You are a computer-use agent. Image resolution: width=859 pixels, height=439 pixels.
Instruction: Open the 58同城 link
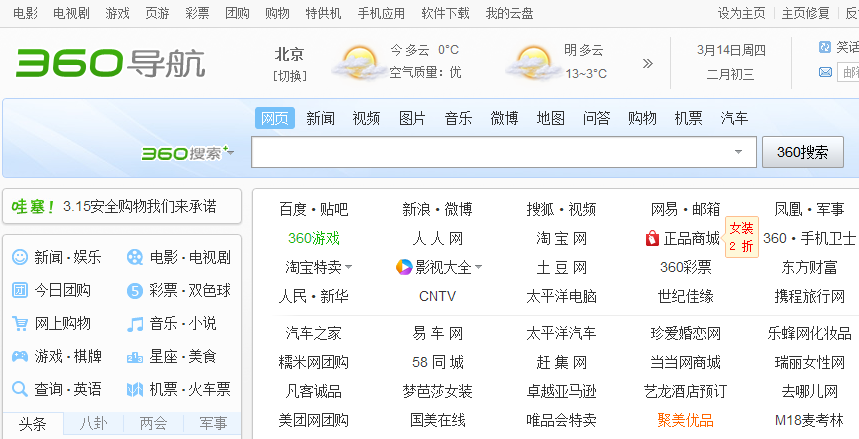[x=438, y=362]
